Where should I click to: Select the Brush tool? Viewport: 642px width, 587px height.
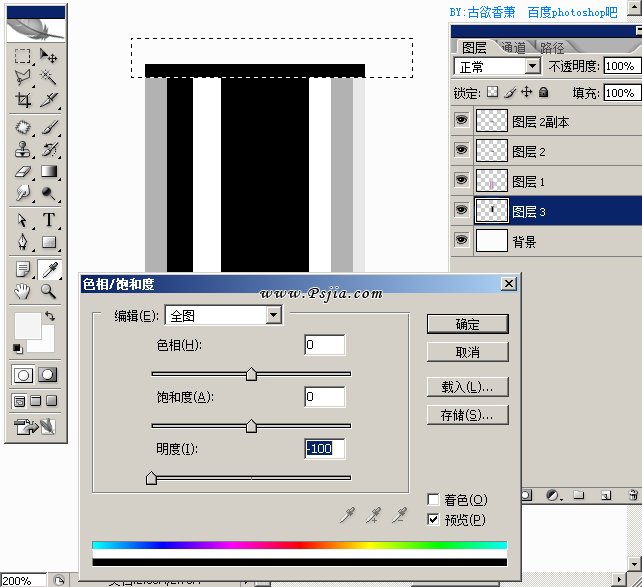click(49, 127)
